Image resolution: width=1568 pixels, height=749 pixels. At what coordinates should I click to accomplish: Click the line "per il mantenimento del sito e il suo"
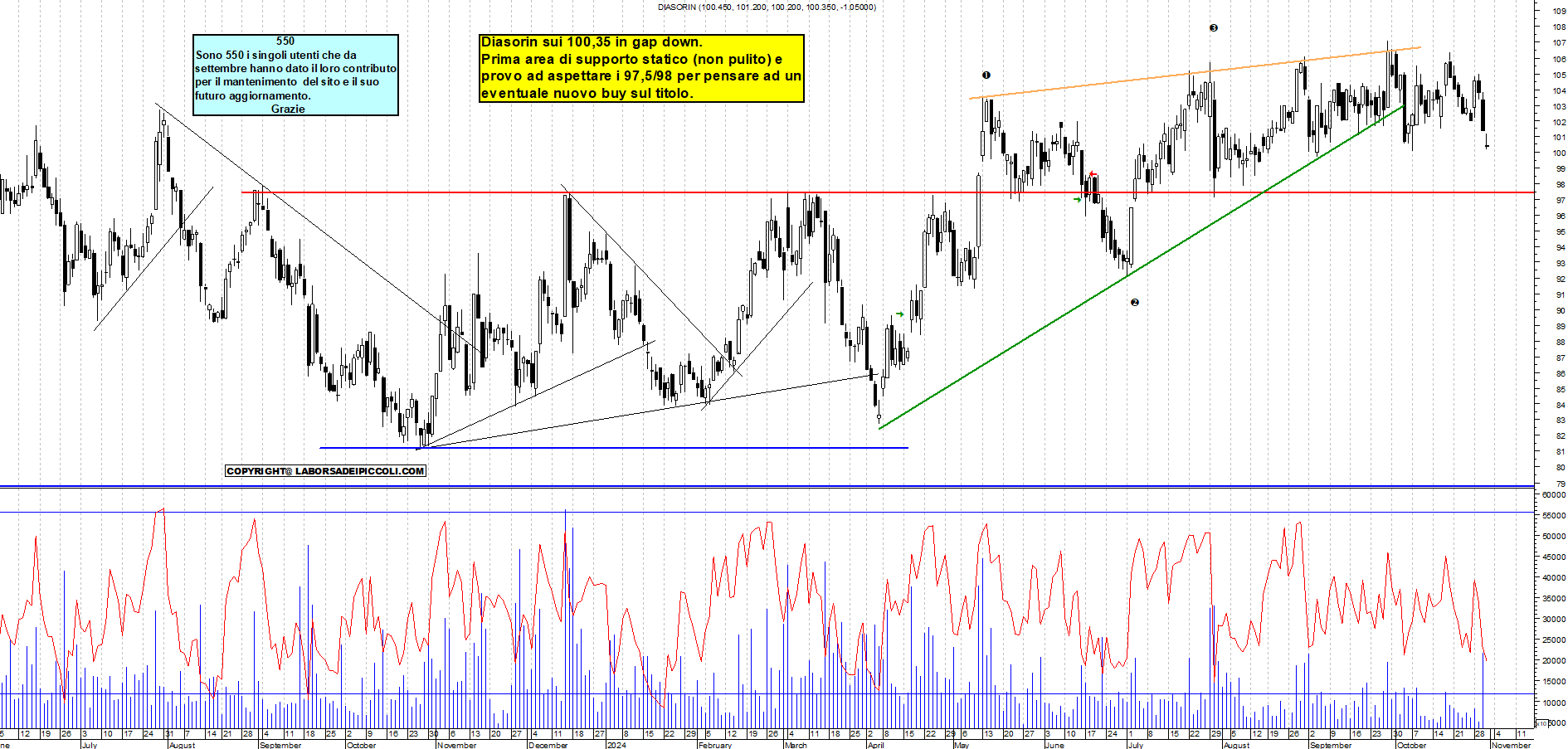[287, 81]
